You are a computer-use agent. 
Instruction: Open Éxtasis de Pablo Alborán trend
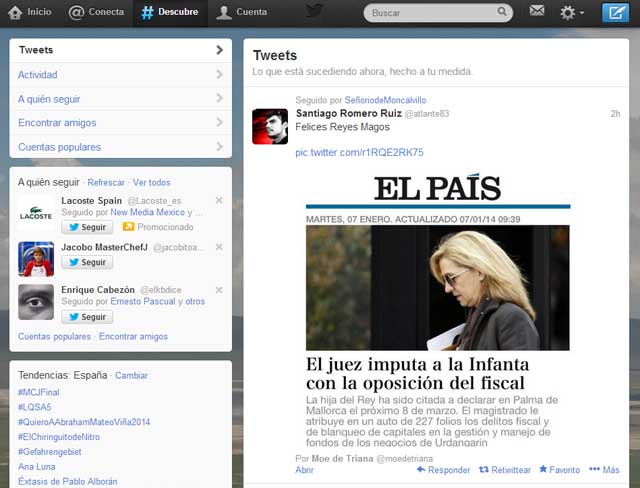click(68, 481)
